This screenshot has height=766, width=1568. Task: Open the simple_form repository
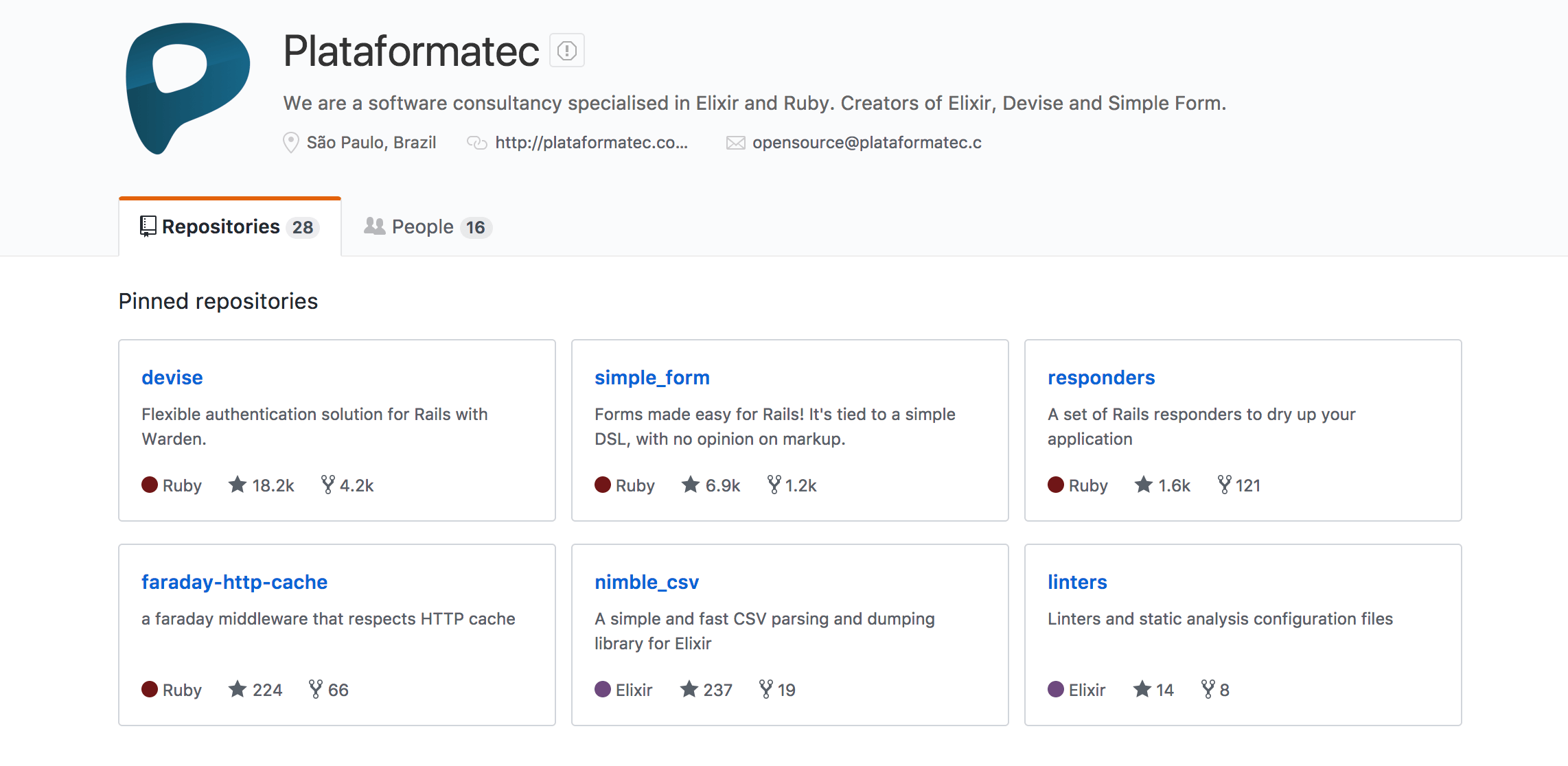652,378
